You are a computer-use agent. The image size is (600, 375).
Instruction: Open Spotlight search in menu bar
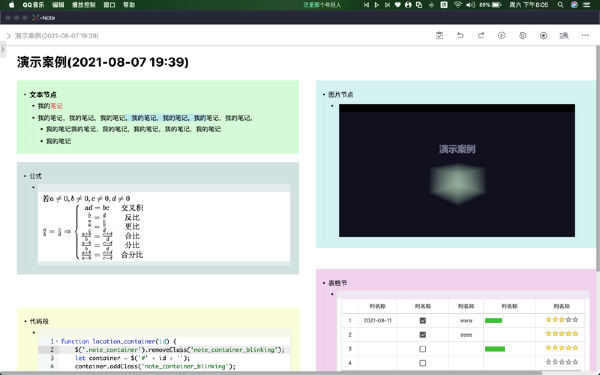pyautogui.click(x=561, y=5)
